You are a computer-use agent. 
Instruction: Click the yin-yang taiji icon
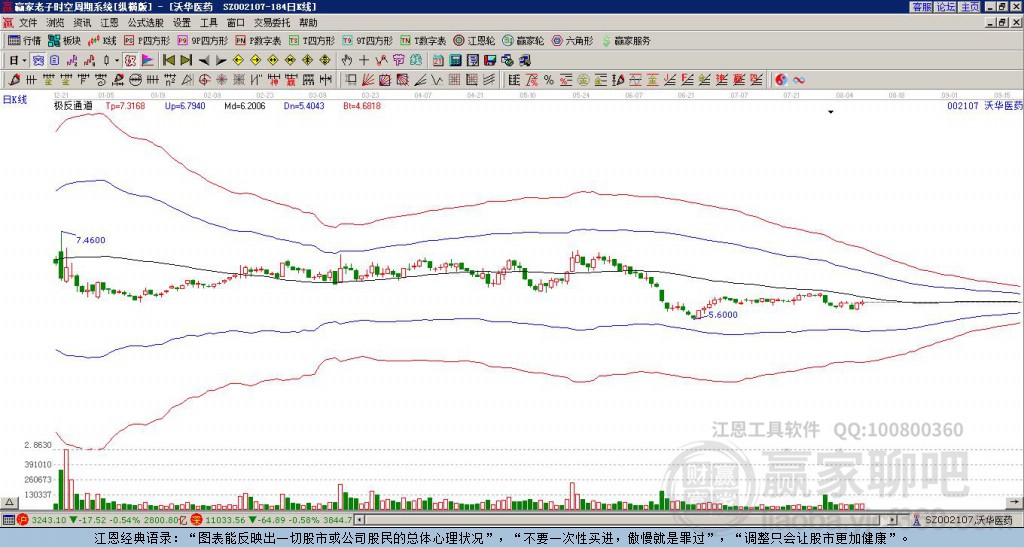781,80
